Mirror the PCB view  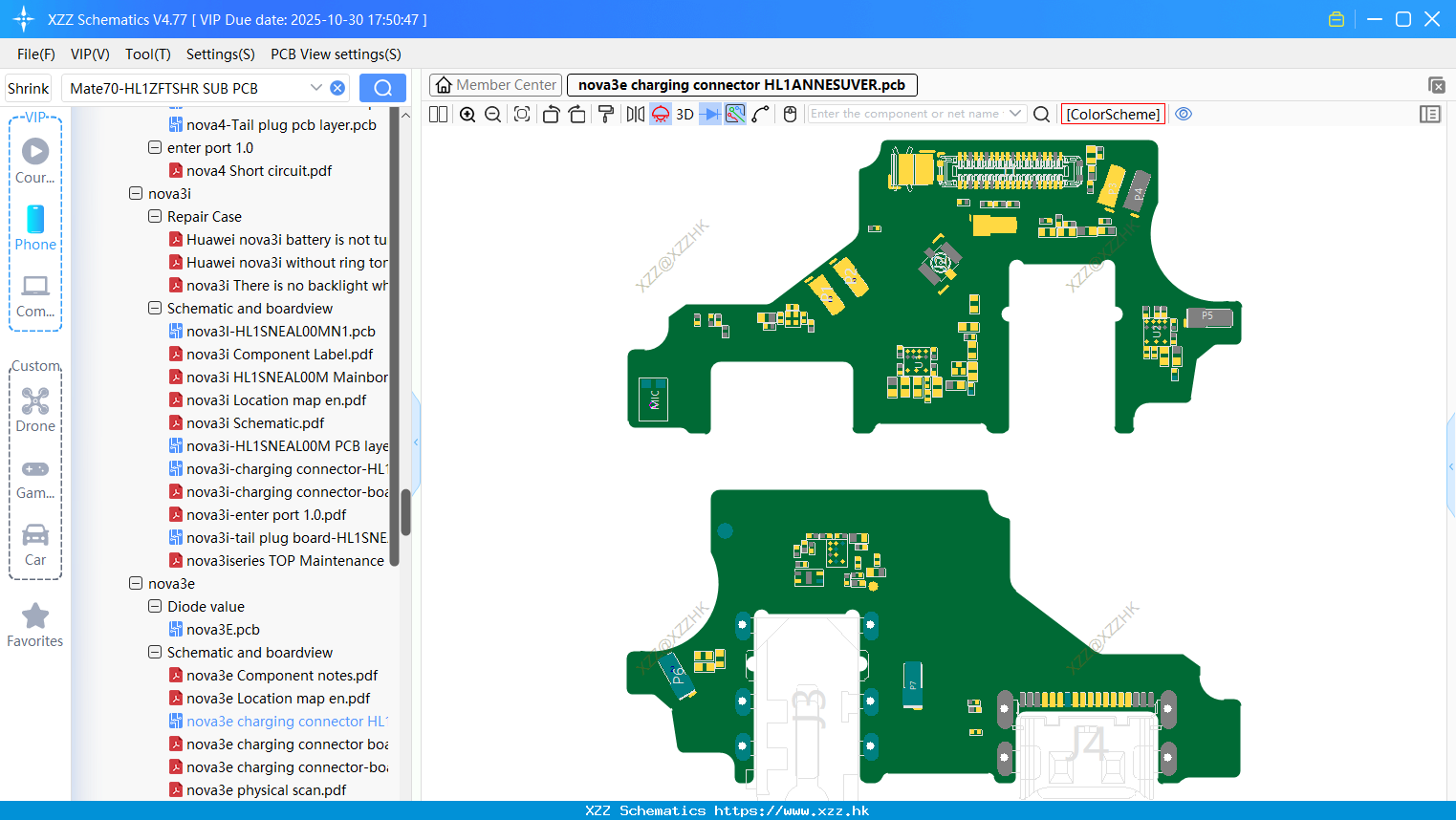coord(635,114)
